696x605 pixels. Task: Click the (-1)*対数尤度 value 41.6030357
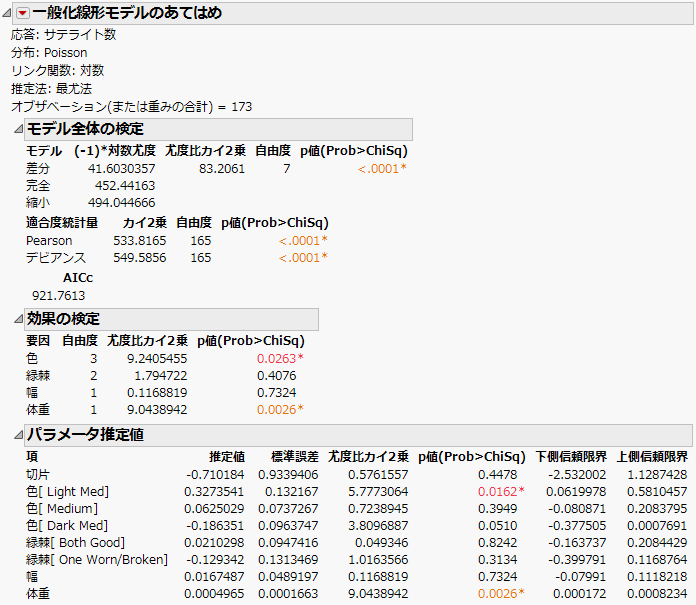[122, 169]
